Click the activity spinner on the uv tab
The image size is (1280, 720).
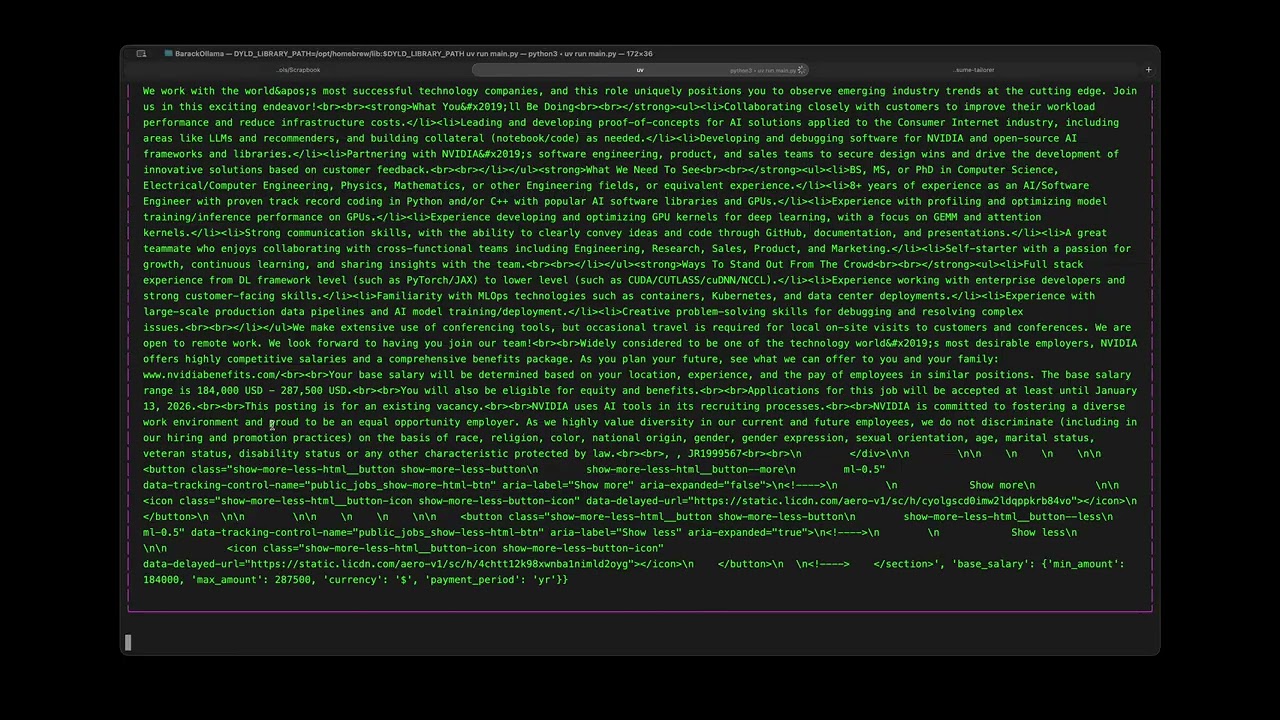point(801,70)
